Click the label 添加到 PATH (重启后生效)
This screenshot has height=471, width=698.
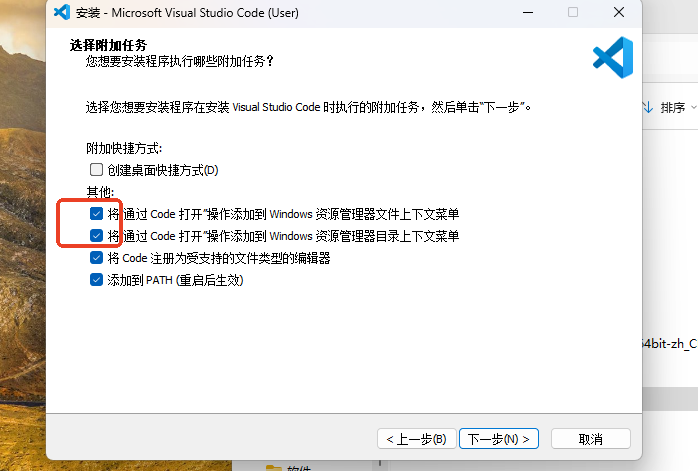pyautogui.click(x=175, y=280)
